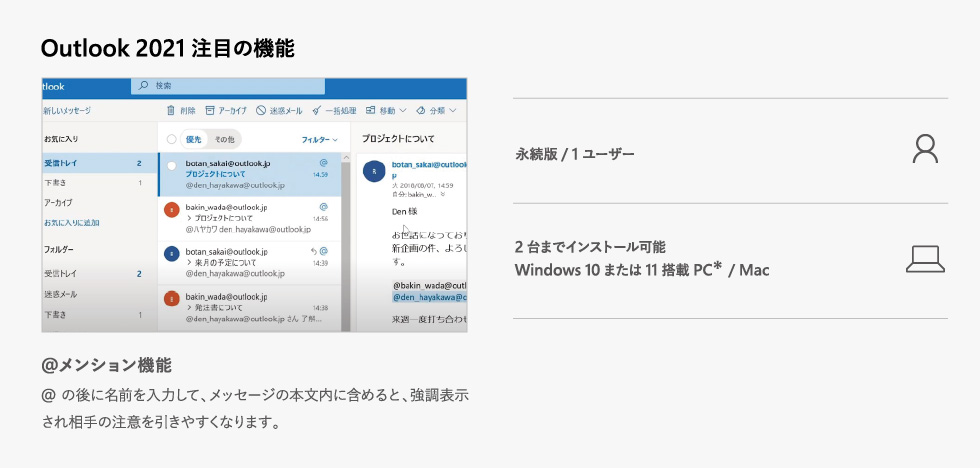Switch to the その他 tab
This screenshot has height=468, width=980.
click(224, 139)
